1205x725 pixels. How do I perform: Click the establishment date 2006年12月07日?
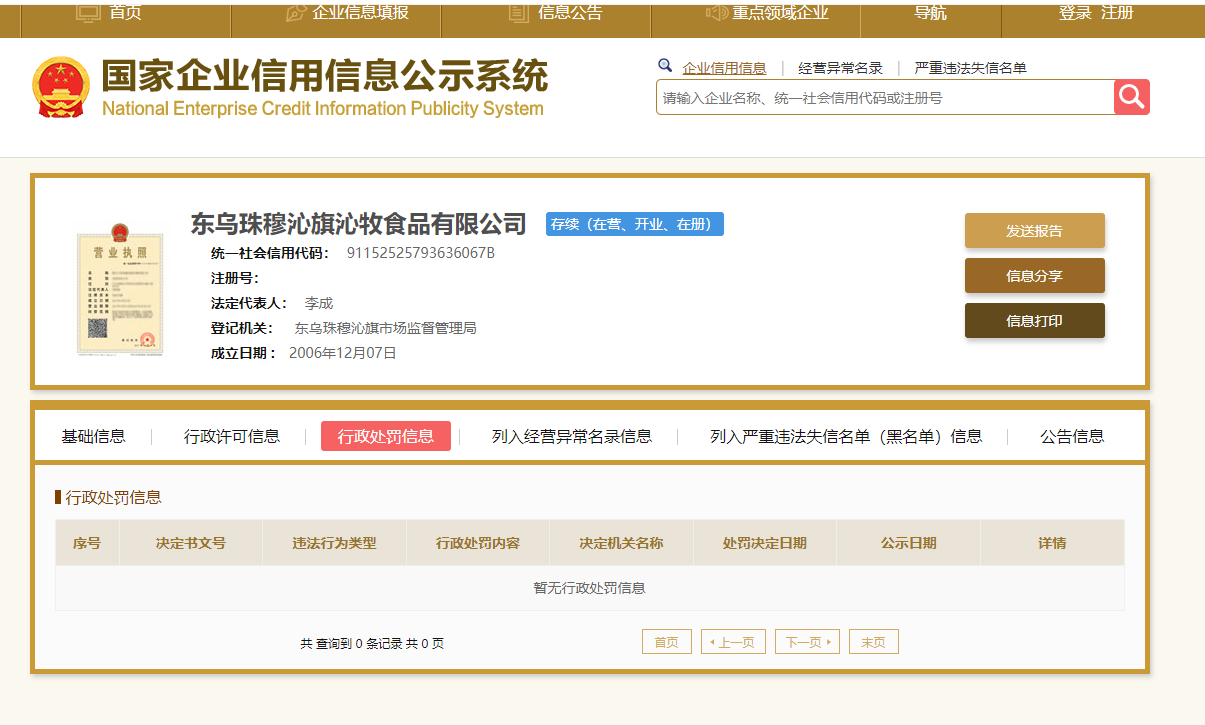pyautogui.click(x=343, y=353)
